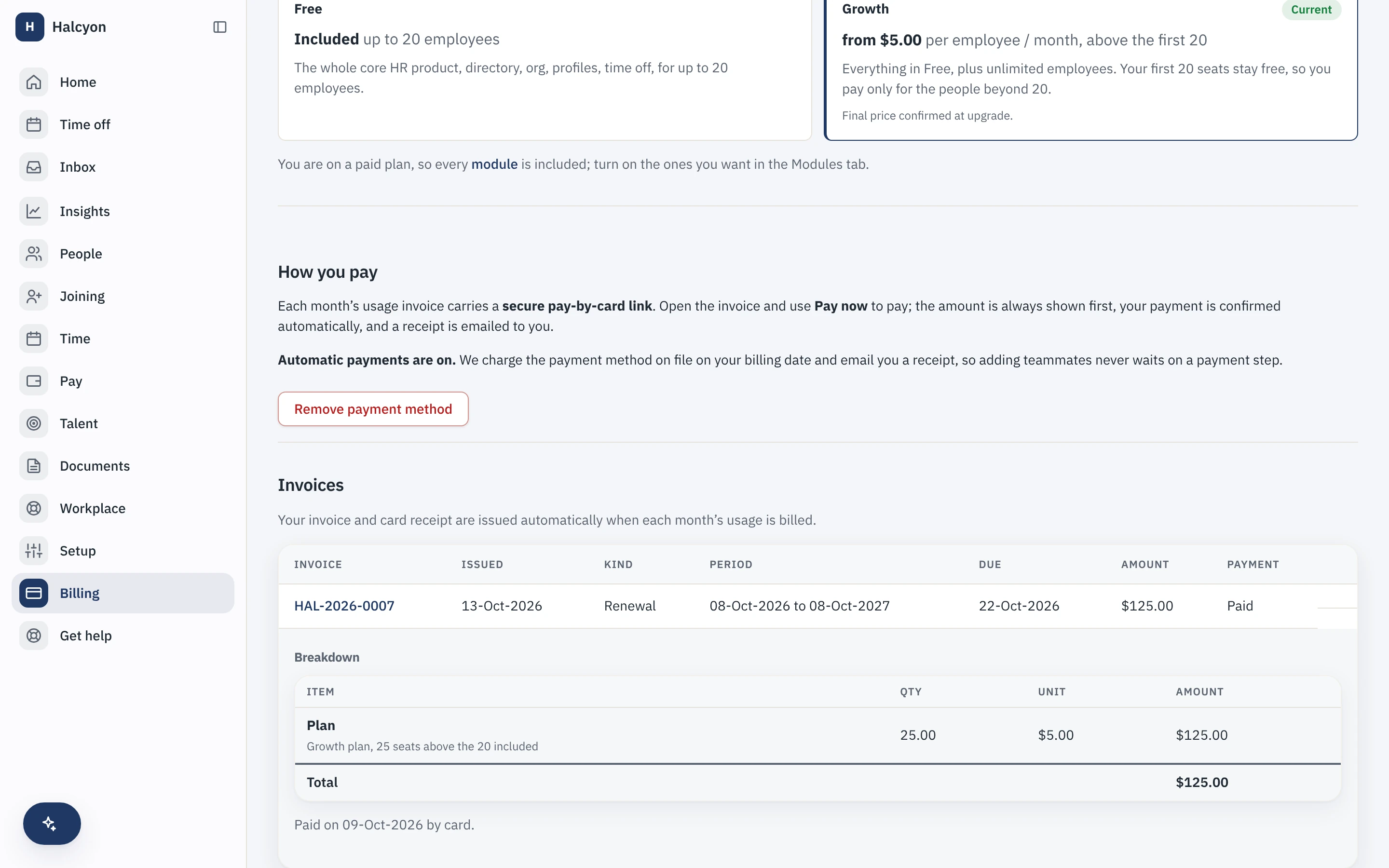
Task: Open the Inbox tray icon
Action: [34, 167]
